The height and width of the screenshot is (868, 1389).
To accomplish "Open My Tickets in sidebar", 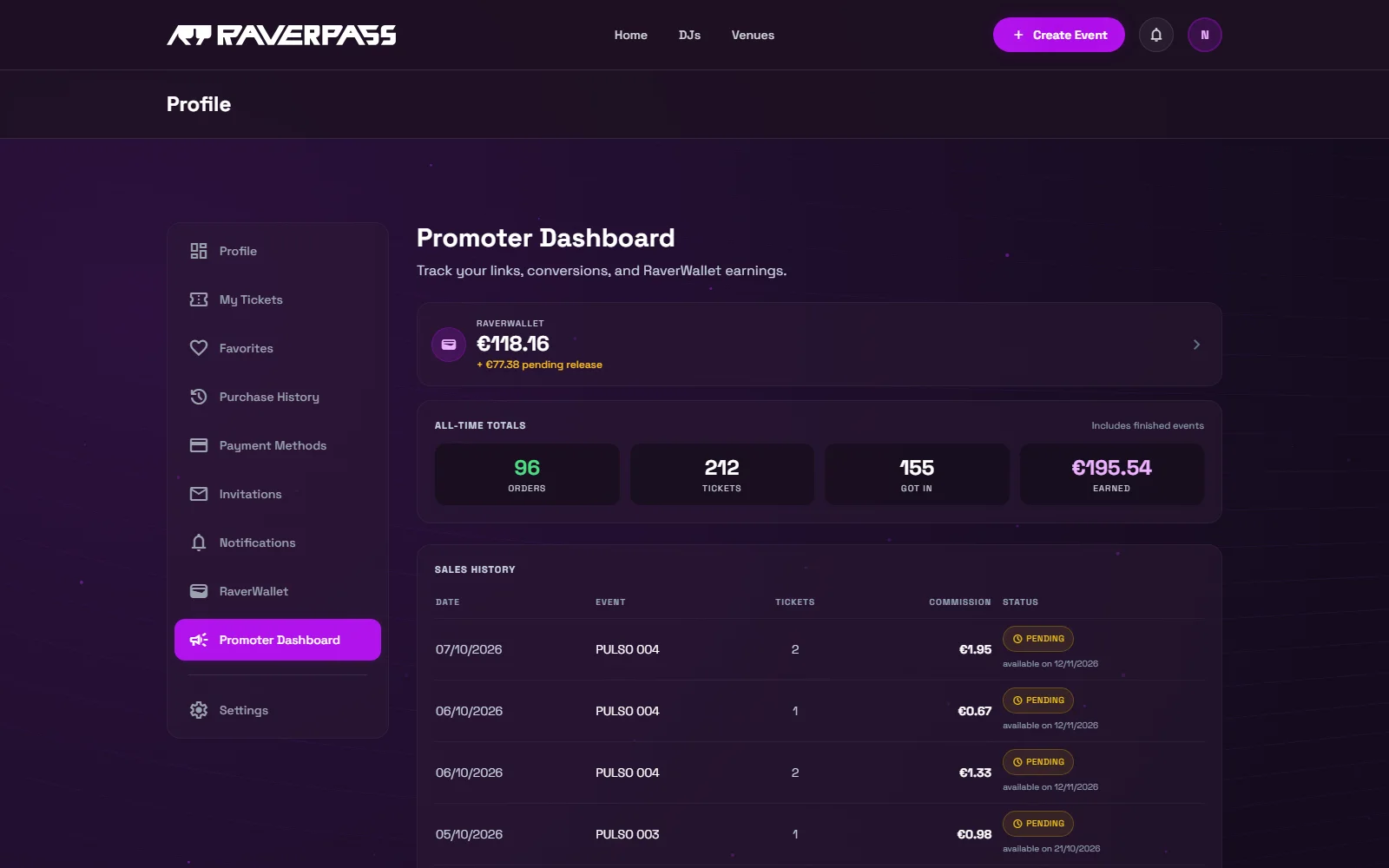I will click(278, 299).
